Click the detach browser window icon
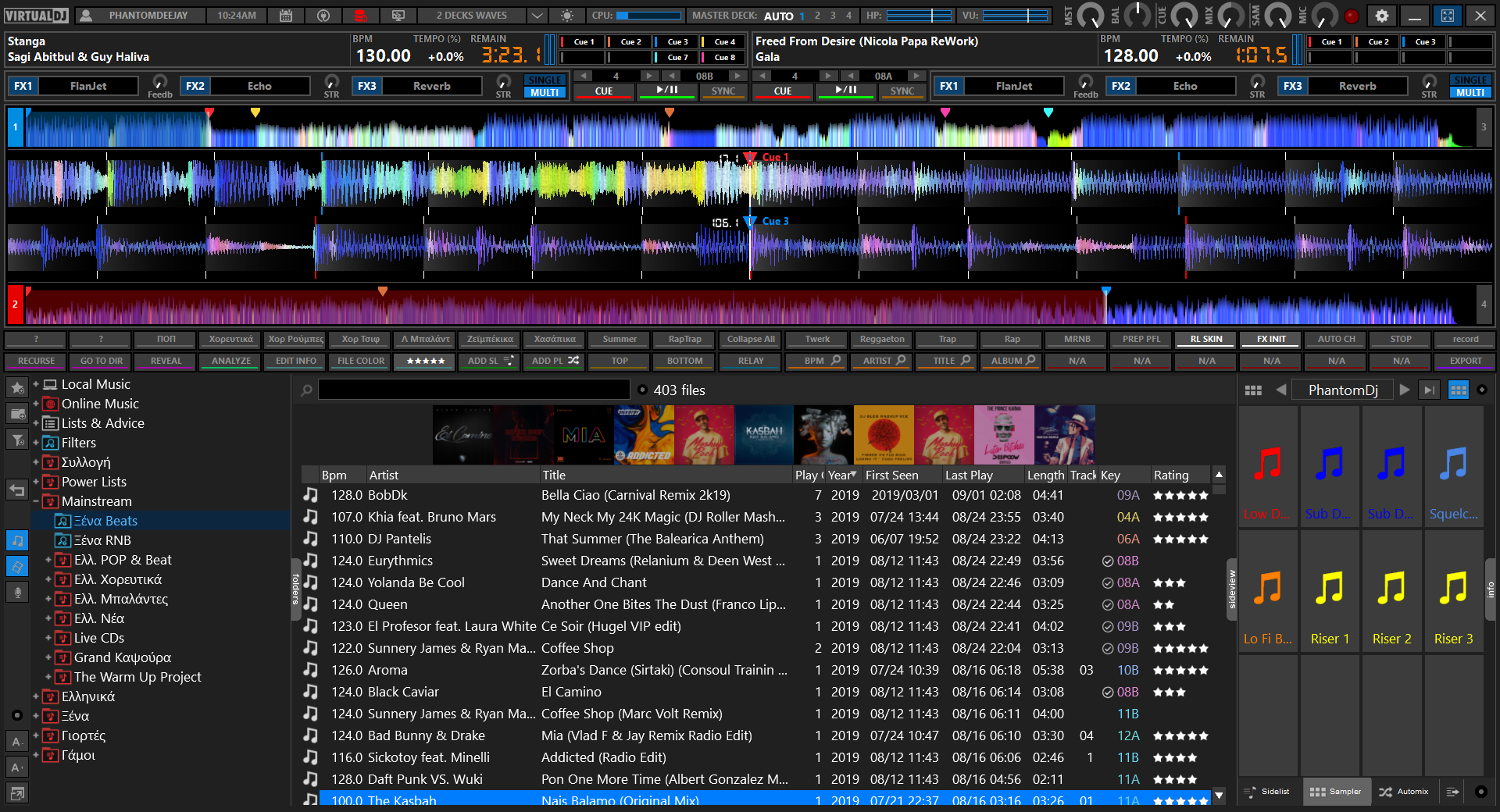The height and width of the screenshot is (812, 1500). (x=17, y=793)
